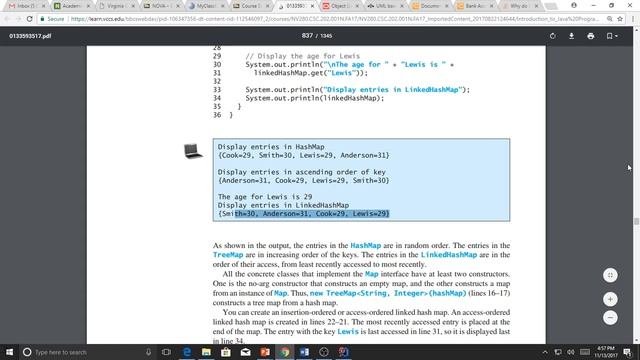Screen dimensions: 640x360
Task: Click the "Display entries in ascending order of key" line
Action: [x=301, y=172]
